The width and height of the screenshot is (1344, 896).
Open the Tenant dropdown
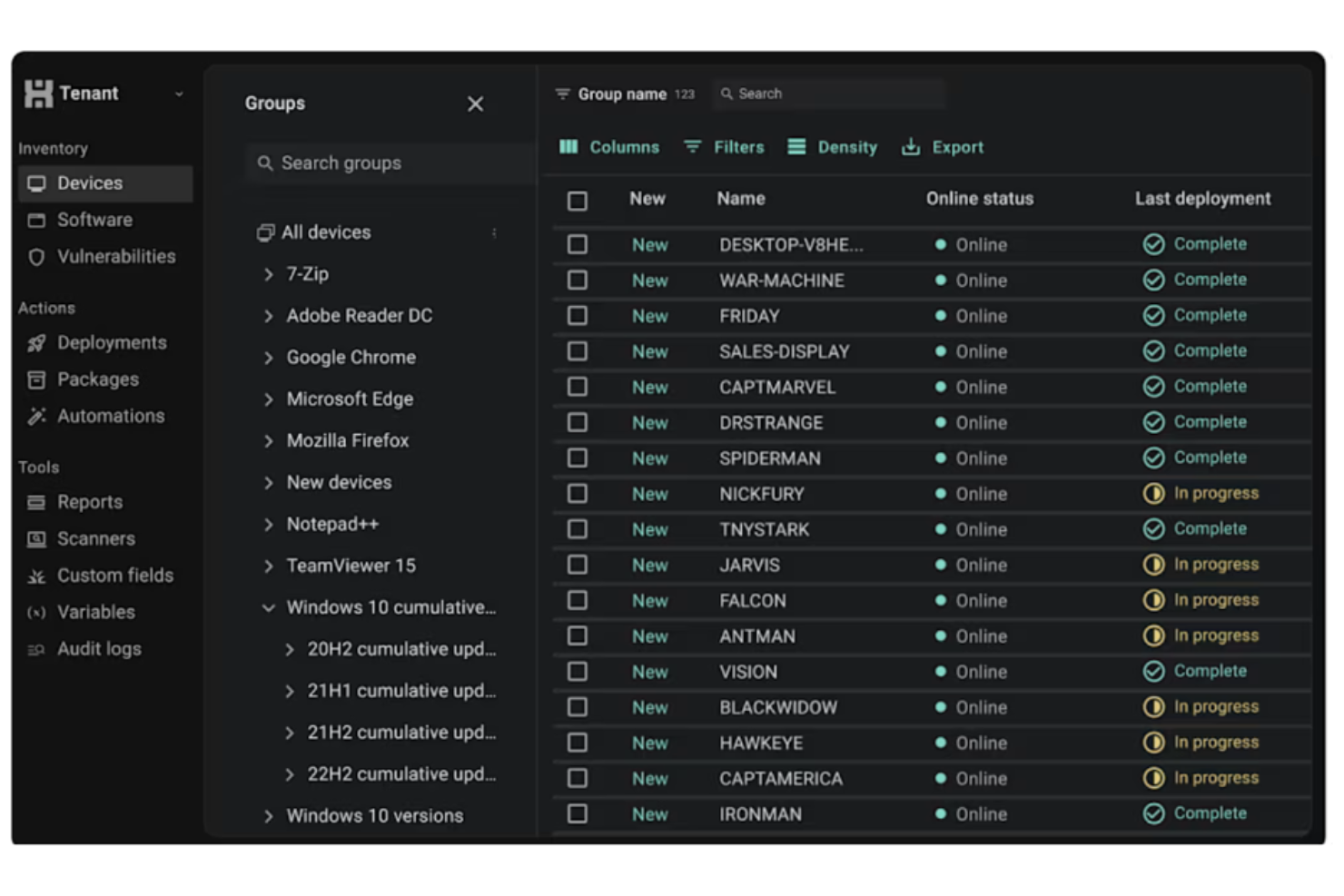[x=178, y=94]
